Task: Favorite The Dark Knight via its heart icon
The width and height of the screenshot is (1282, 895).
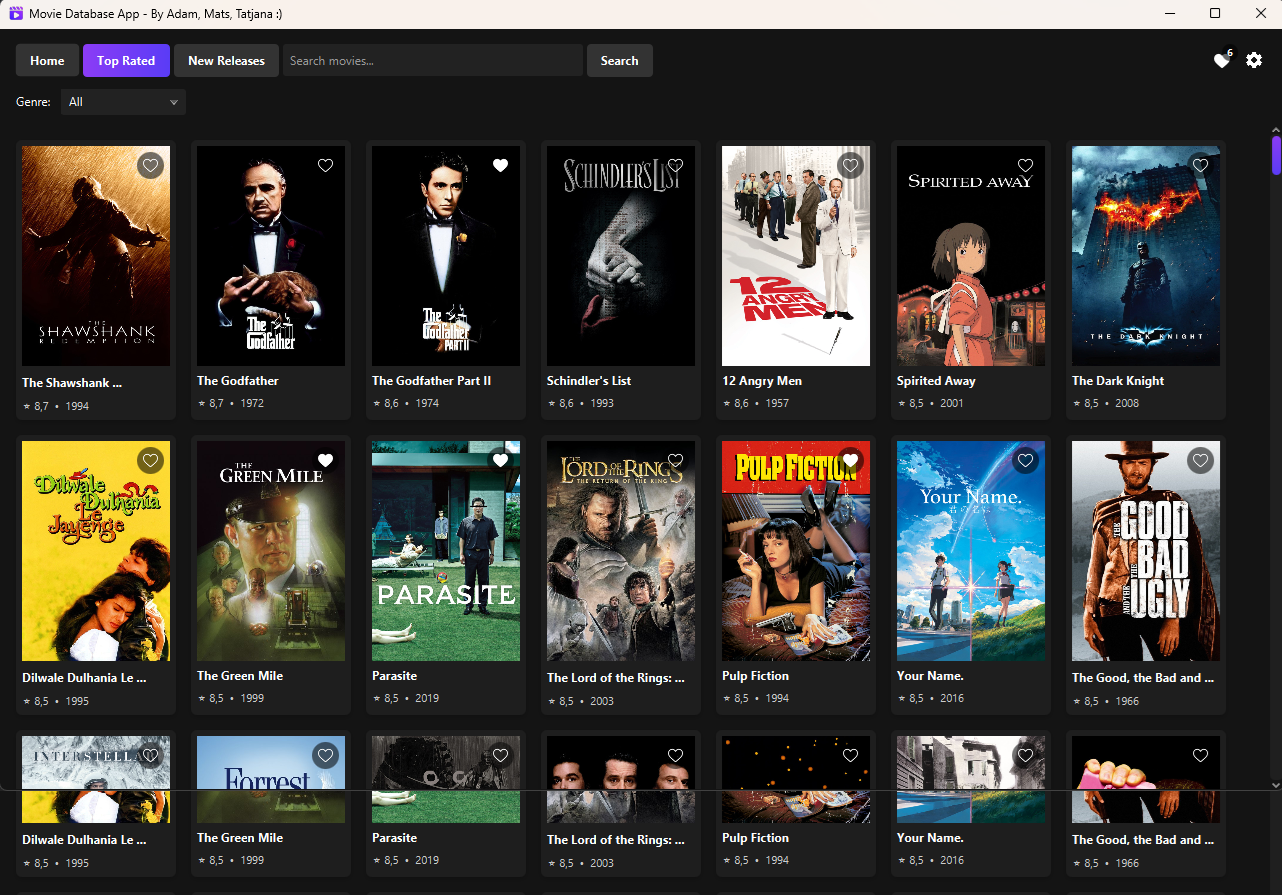Action: coord(1200,165)
